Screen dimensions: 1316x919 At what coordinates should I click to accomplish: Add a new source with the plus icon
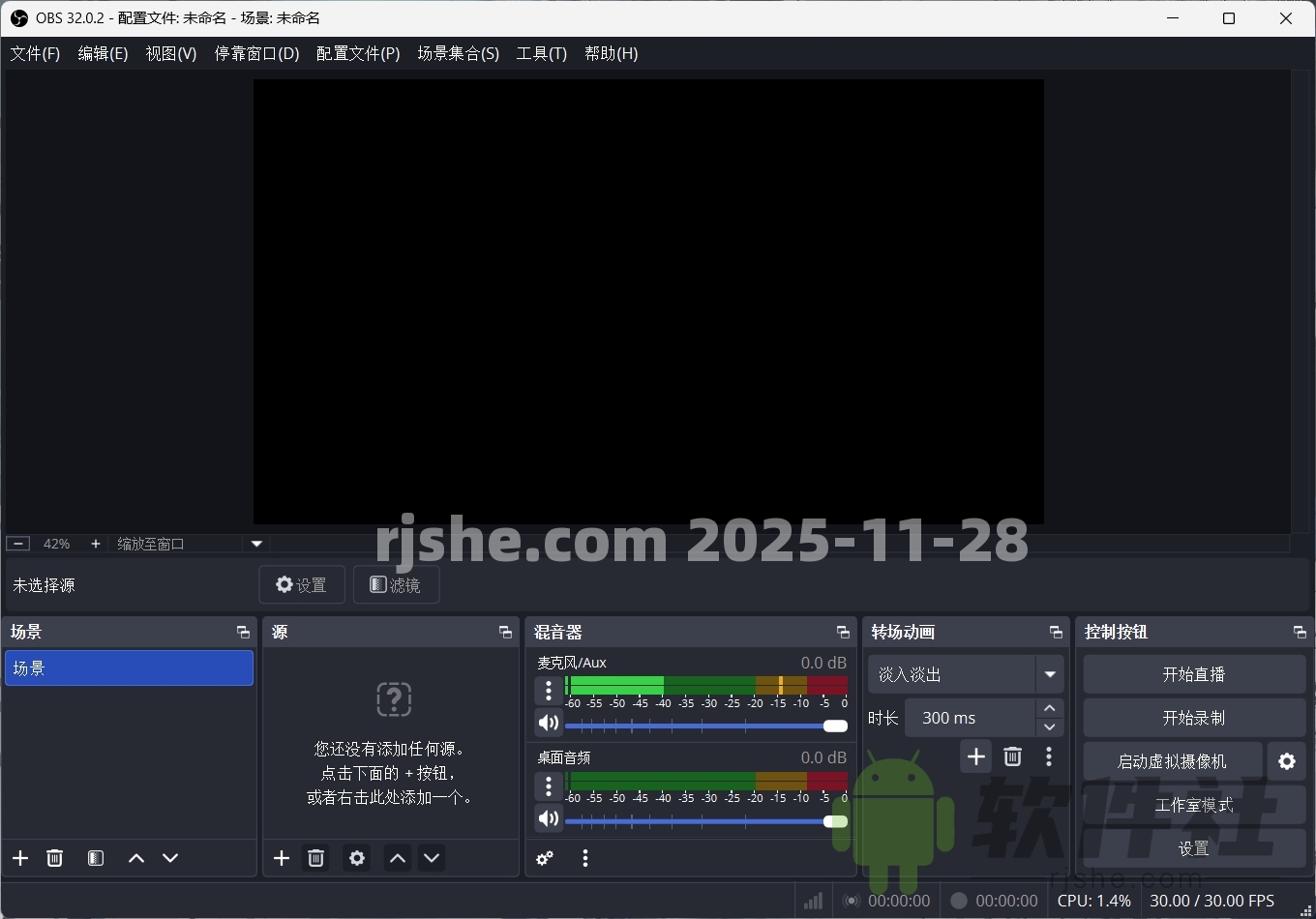tap(281, 858)
